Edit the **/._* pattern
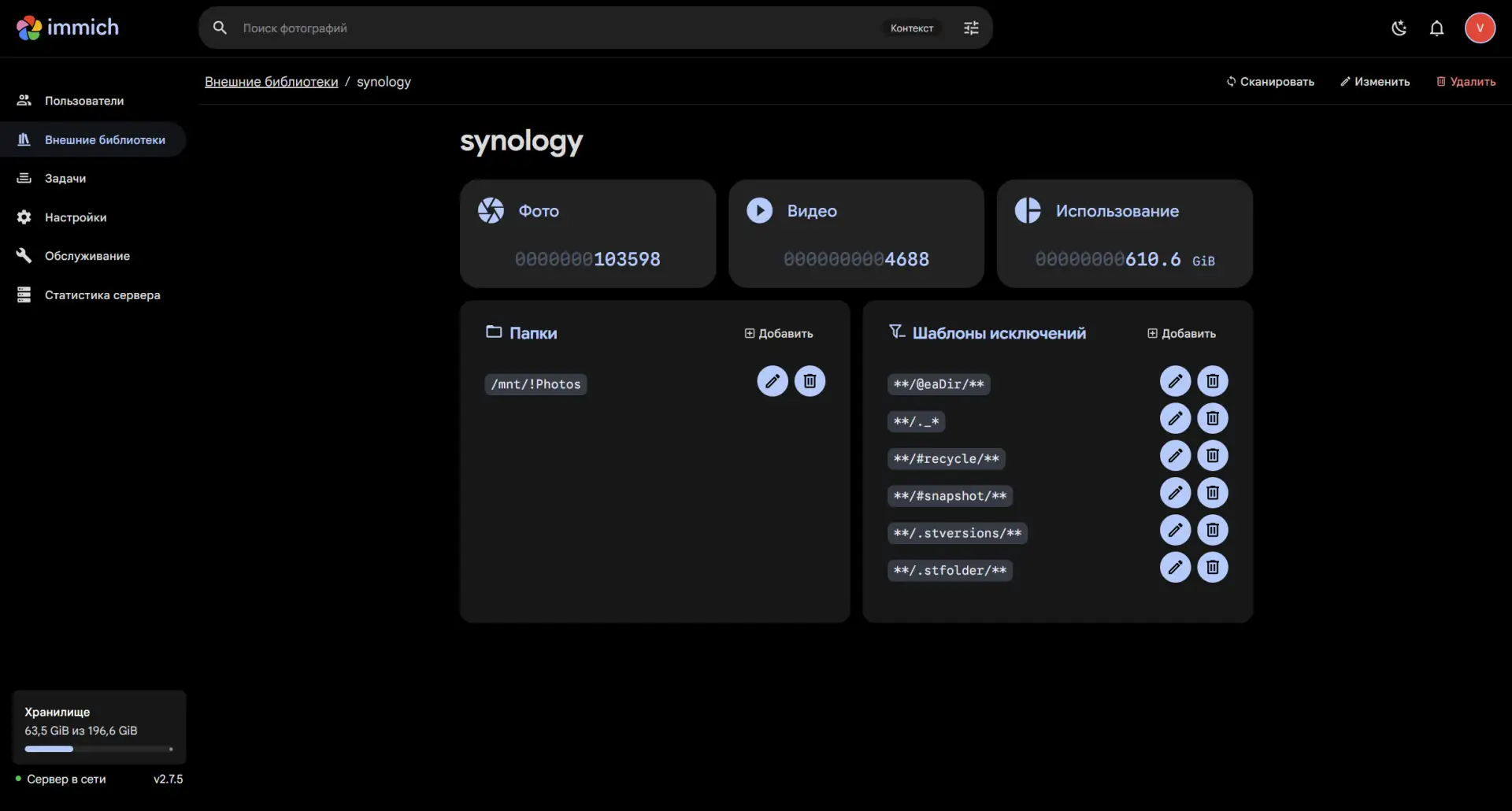The width and height of the screenshot is (1512, 811). 1175,418
